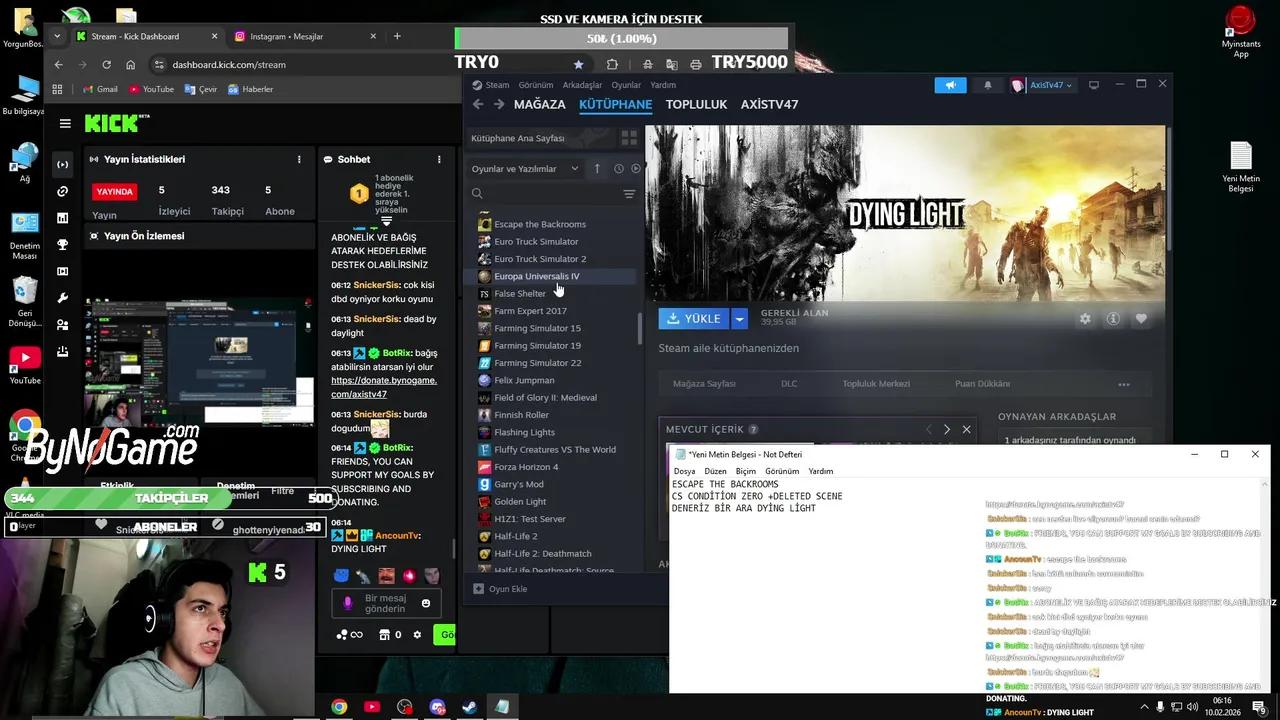Screen dimensions: 1280x720
Task: Click Steam's blue announcements megaphone icon
Action: point(950,85)
